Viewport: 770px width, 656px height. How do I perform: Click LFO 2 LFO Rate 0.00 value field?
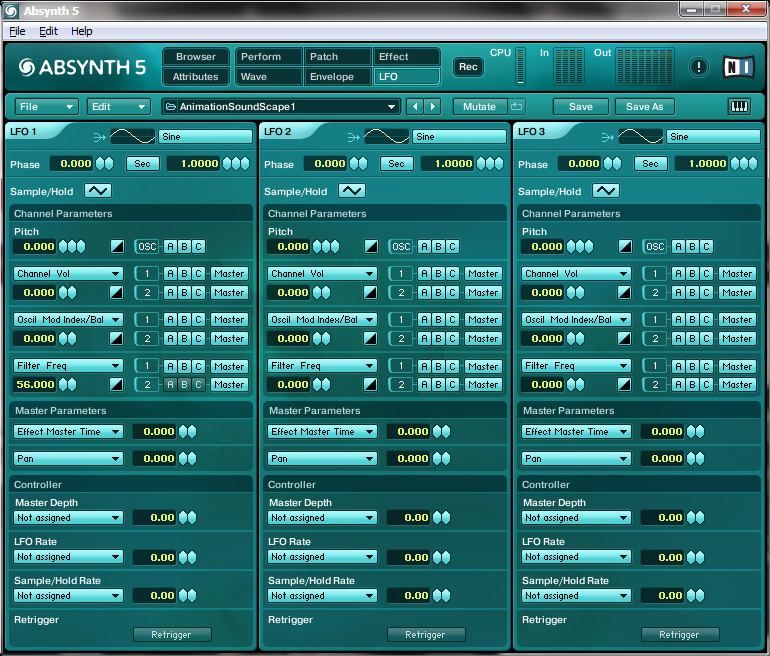coord(408,557)
